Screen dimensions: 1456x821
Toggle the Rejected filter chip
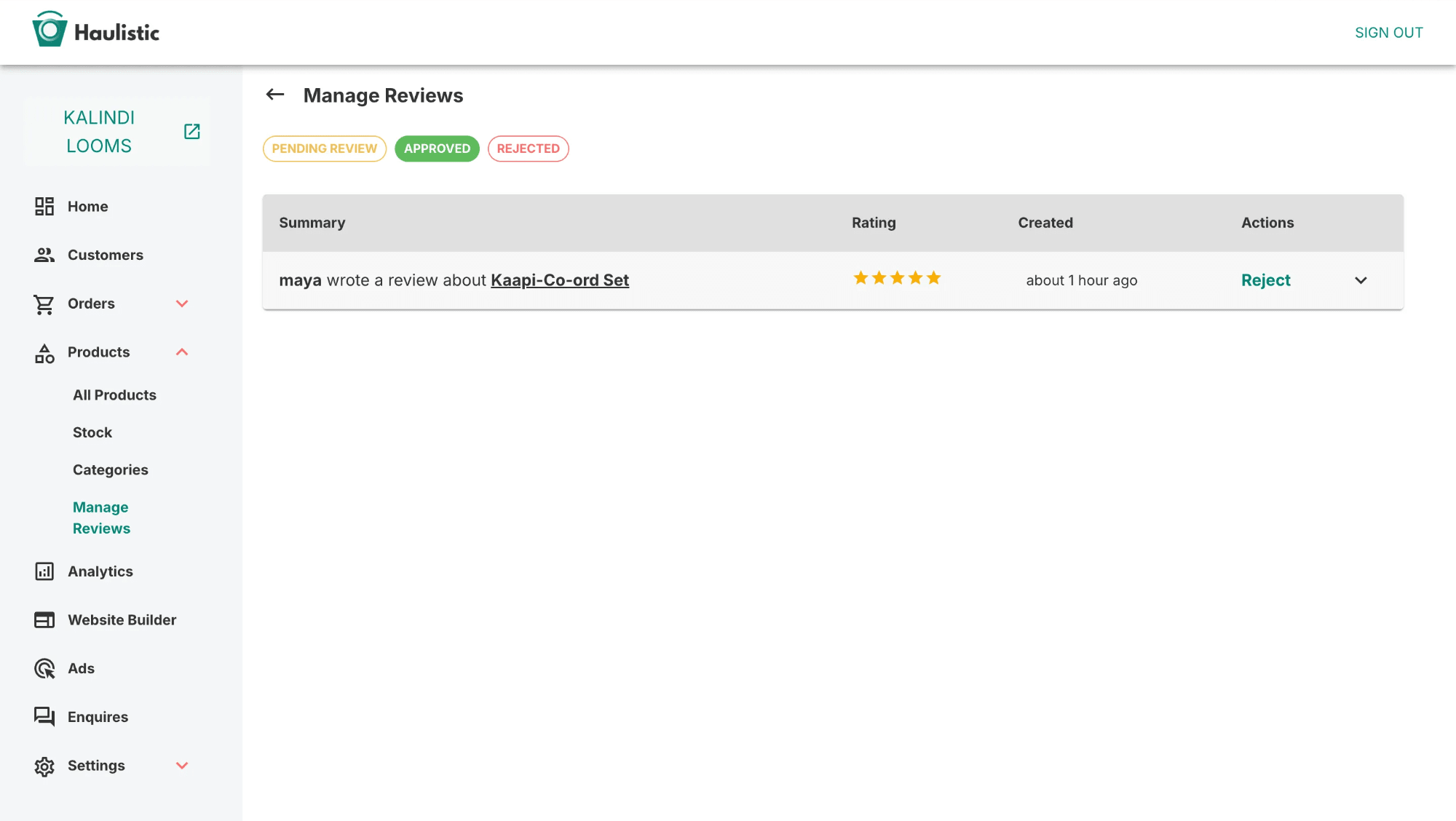click(x=528, y=148)
